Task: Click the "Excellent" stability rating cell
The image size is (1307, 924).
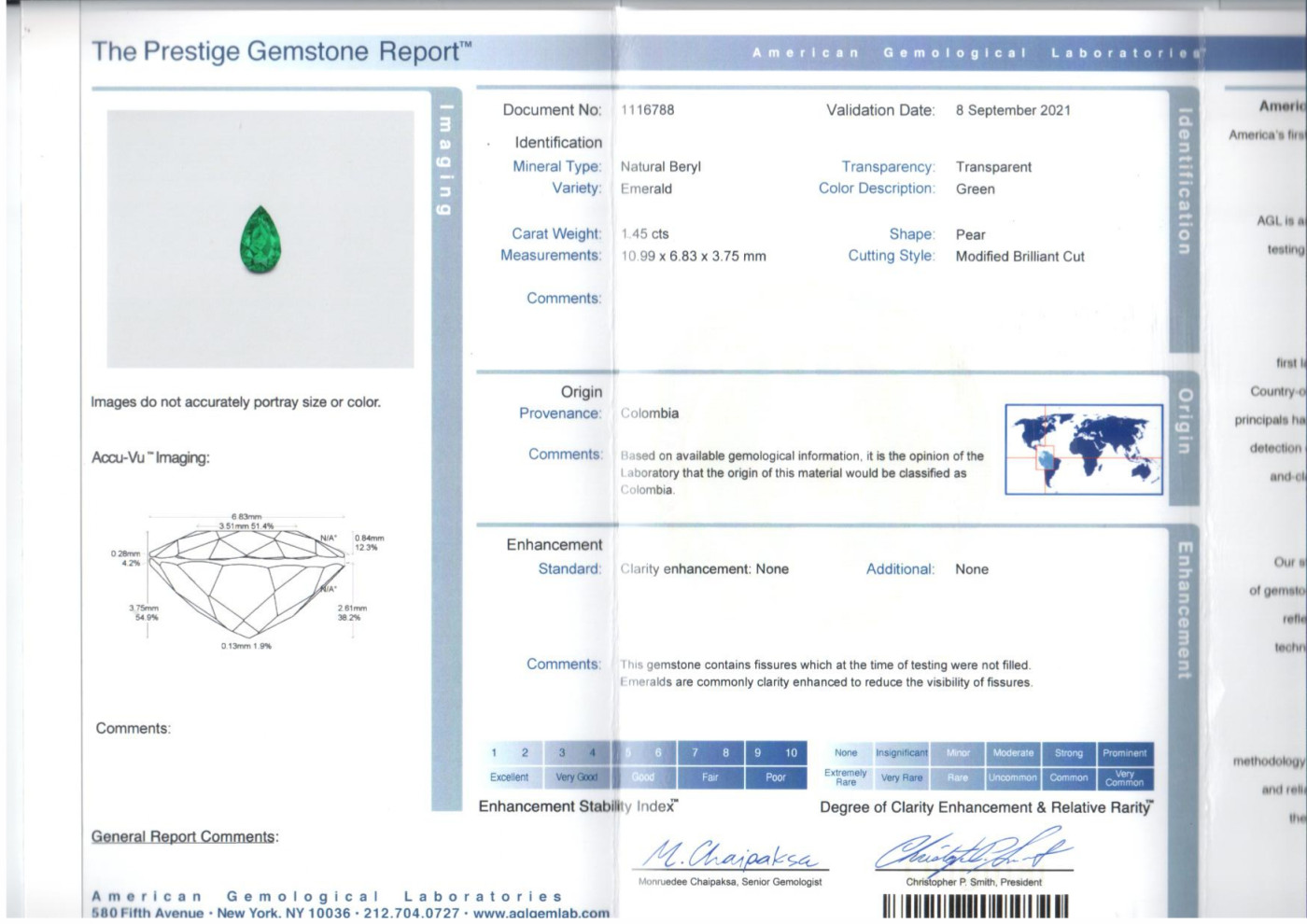Action: click(x=510, y=777)
